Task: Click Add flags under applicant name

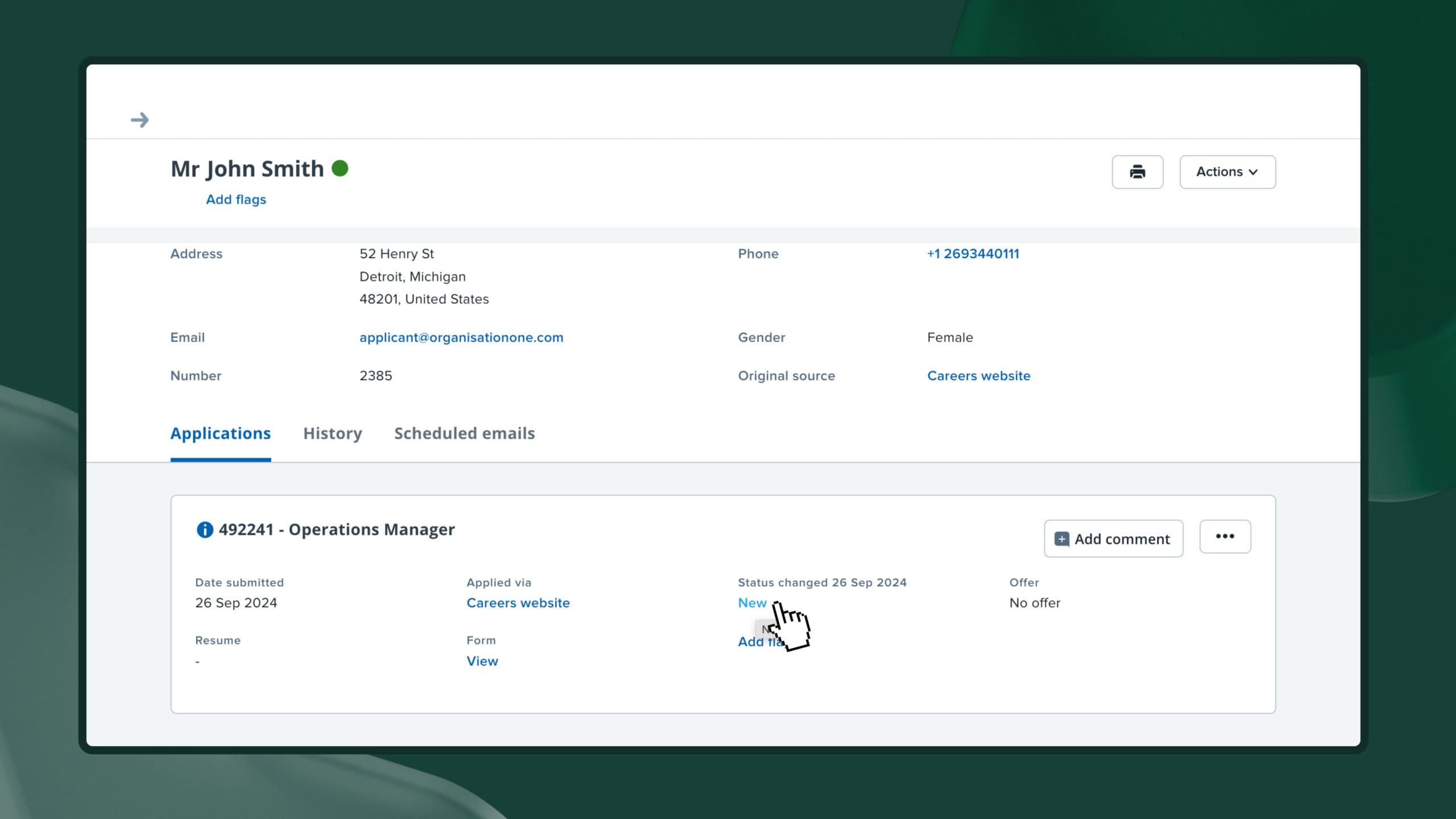Action: coord(235,200)
